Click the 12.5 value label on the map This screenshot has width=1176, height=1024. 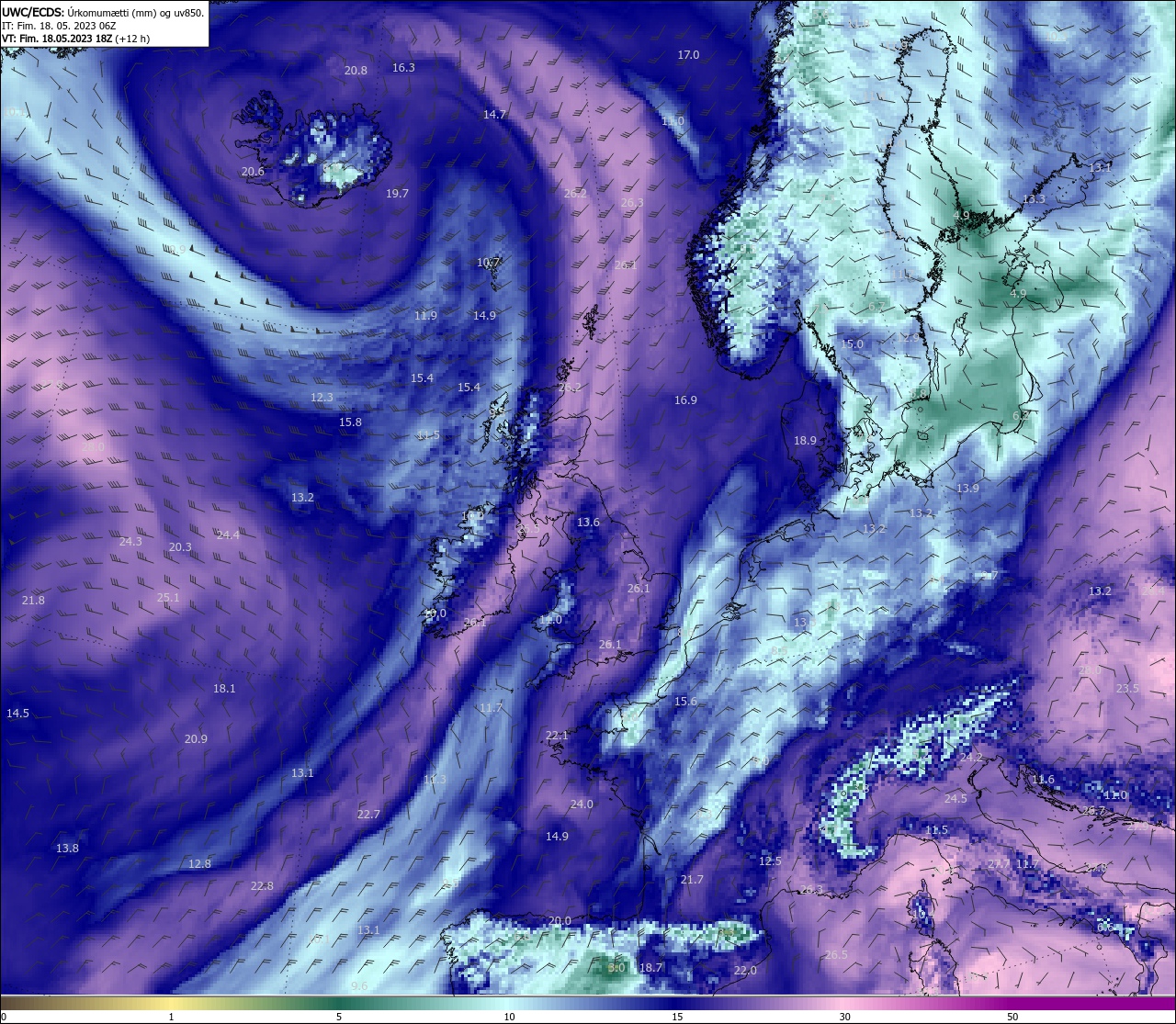770,861
